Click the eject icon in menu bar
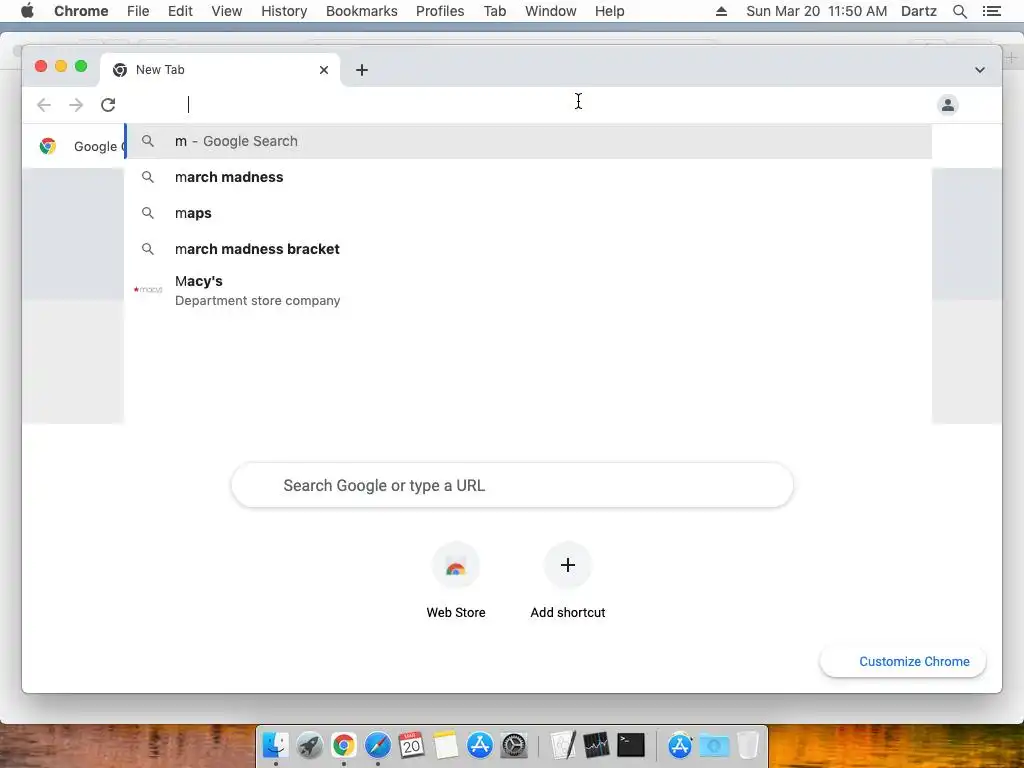The image size is (1024, 768). 721,11
